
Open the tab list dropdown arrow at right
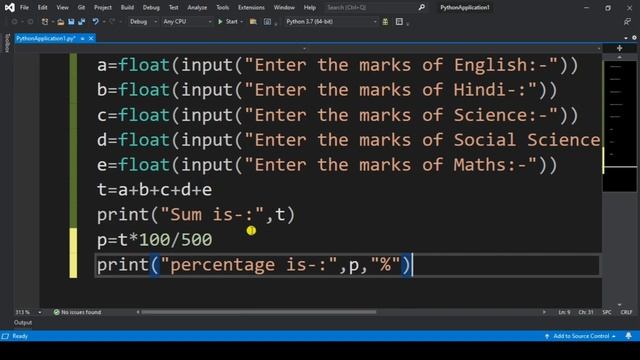pyautogui.click(x=626, y=38)
